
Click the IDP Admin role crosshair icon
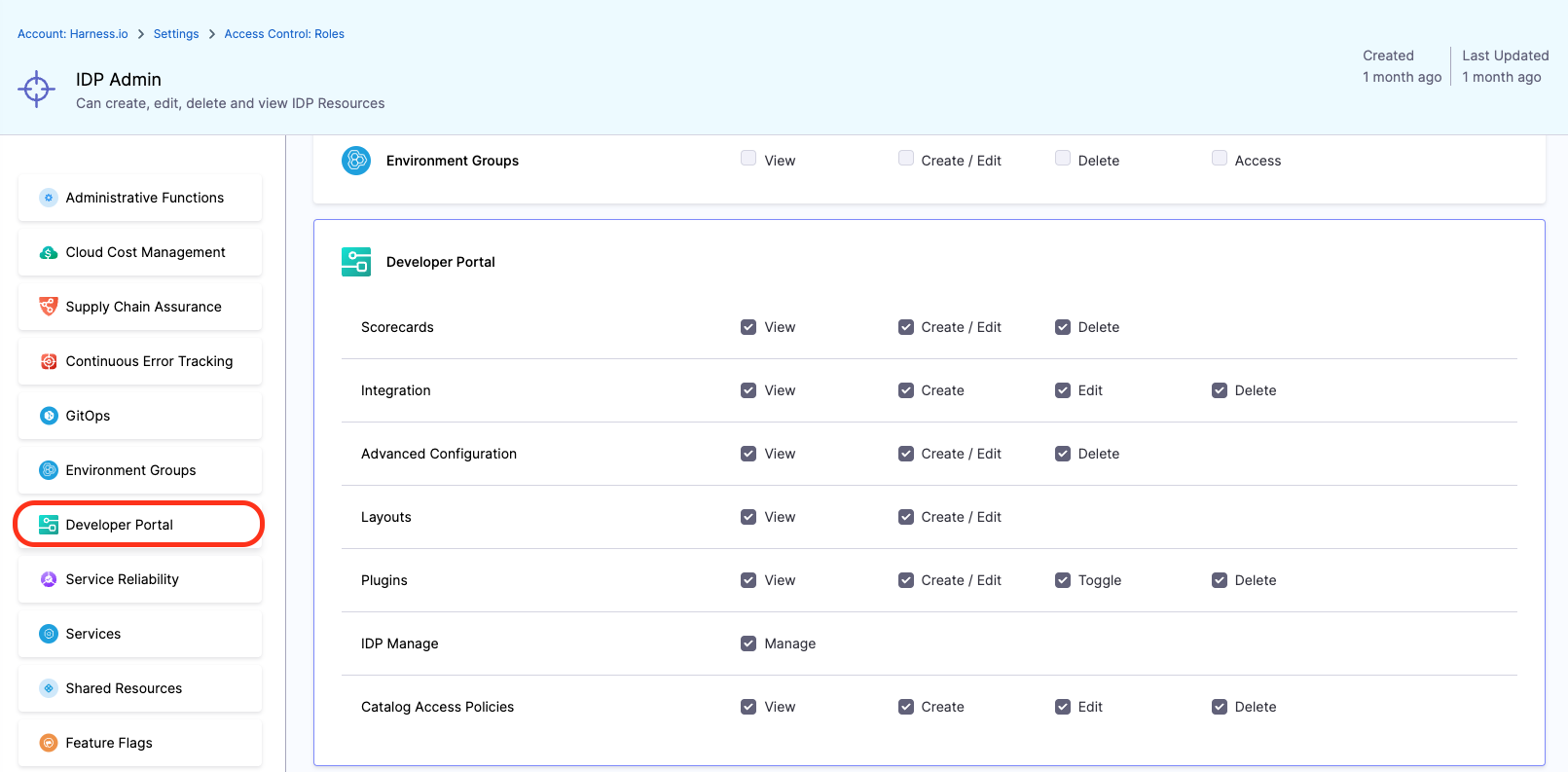[x=37, y=90]
